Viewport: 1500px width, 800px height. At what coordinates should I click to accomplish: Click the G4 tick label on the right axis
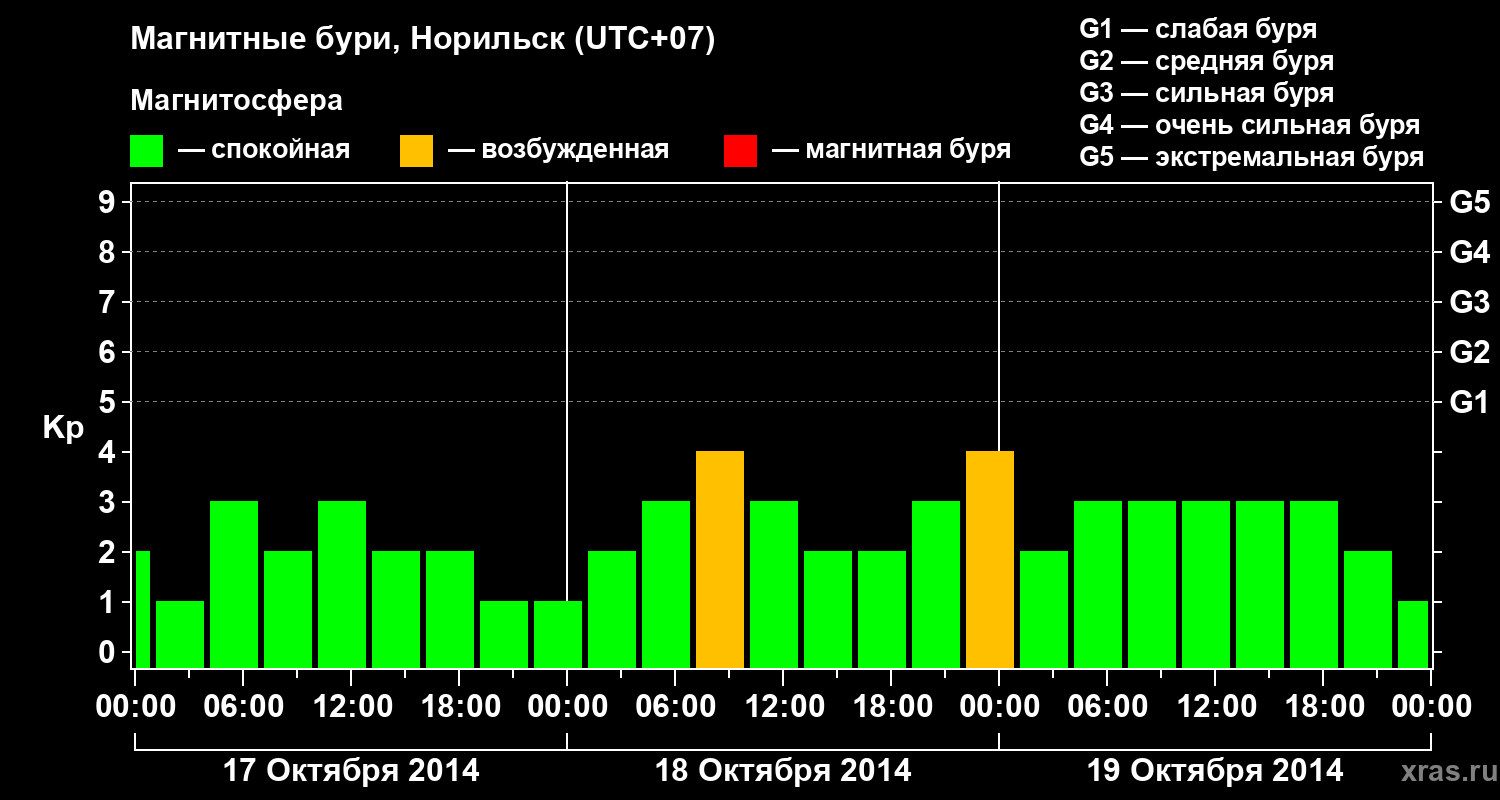[x=1469, y=252]
